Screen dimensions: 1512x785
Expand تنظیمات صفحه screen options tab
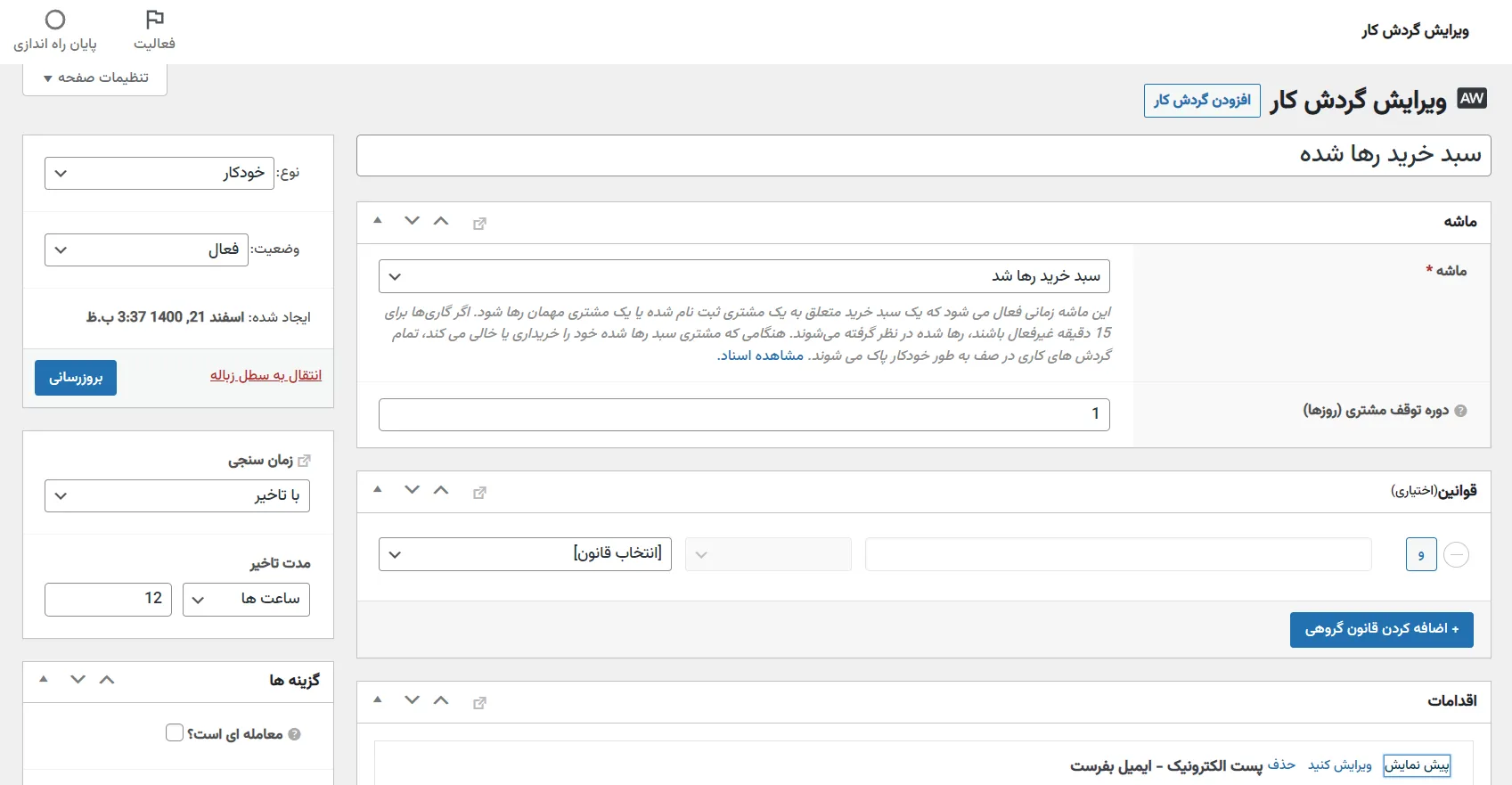pos(95,78)
